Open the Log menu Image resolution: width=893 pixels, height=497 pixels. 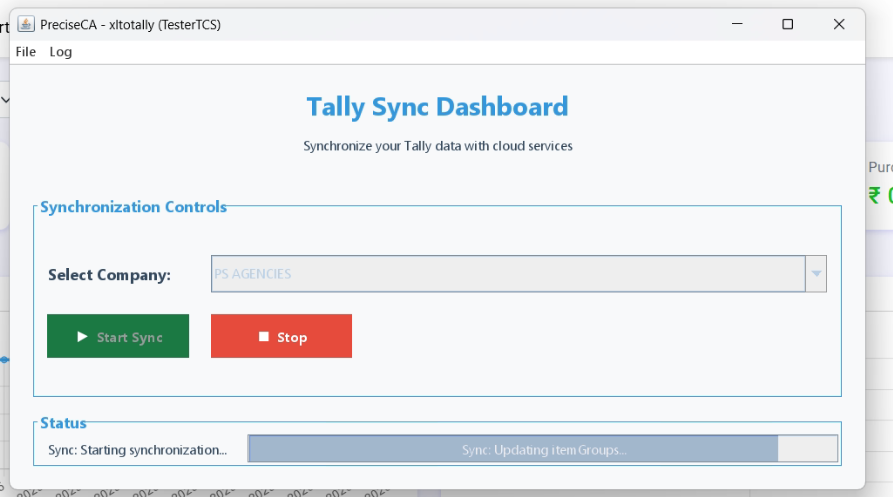click(x=61, y=52)
